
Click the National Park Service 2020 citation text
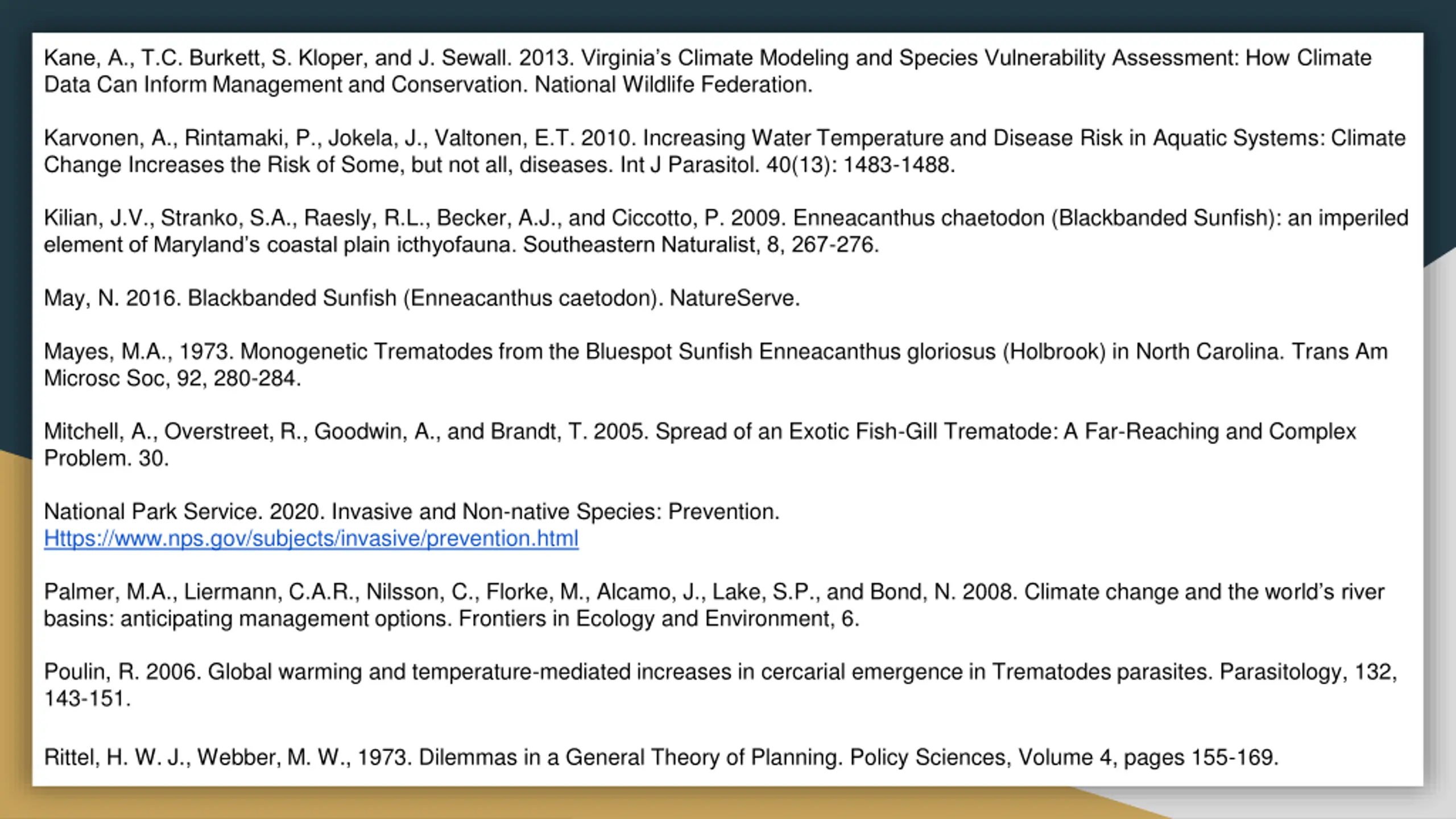pos(412,511)
